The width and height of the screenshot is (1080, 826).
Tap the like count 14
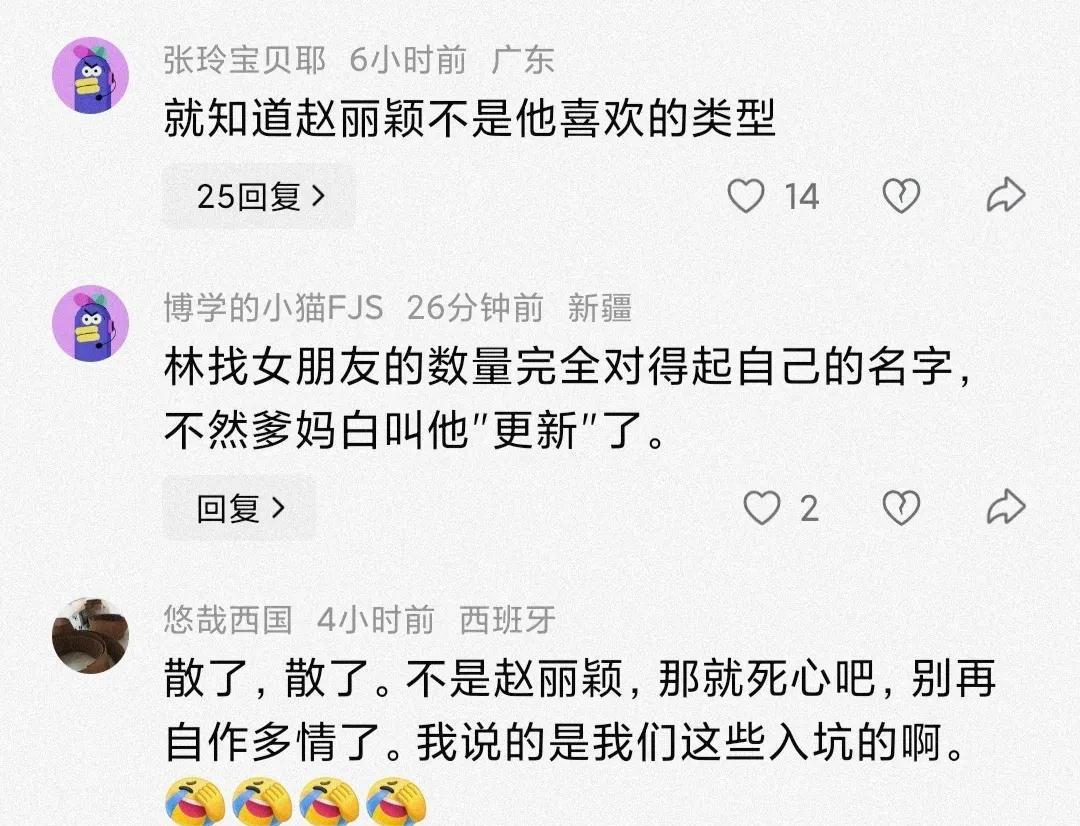(802, 196)
